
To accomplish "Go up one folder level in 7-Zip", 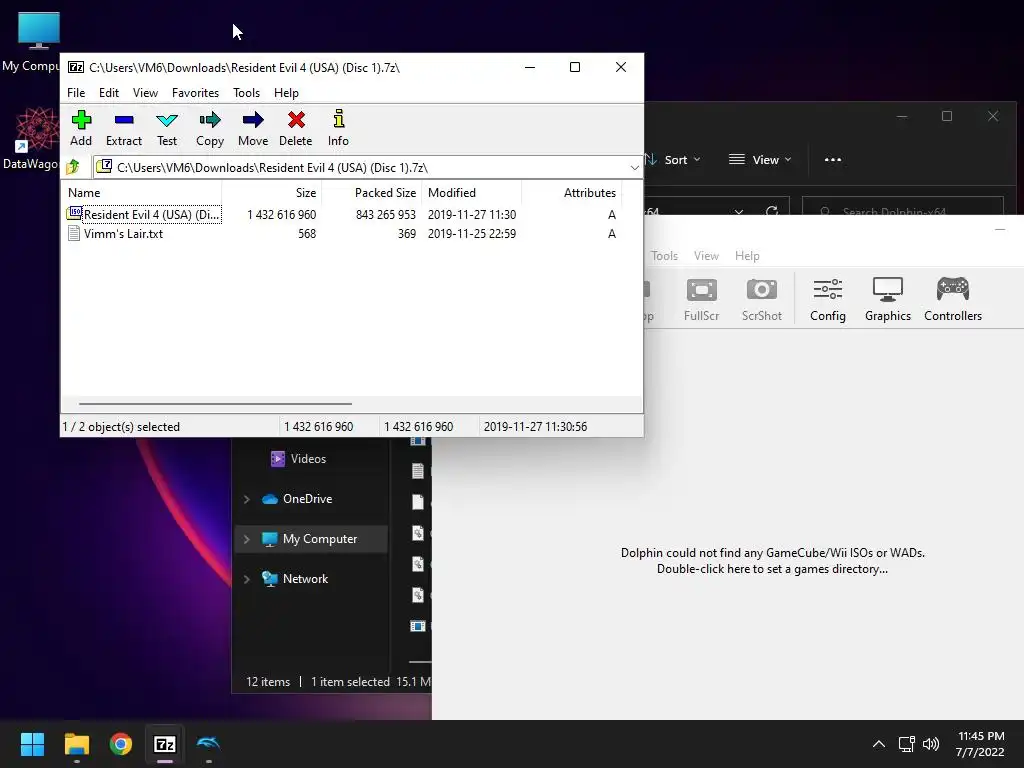I will (73, 167).
